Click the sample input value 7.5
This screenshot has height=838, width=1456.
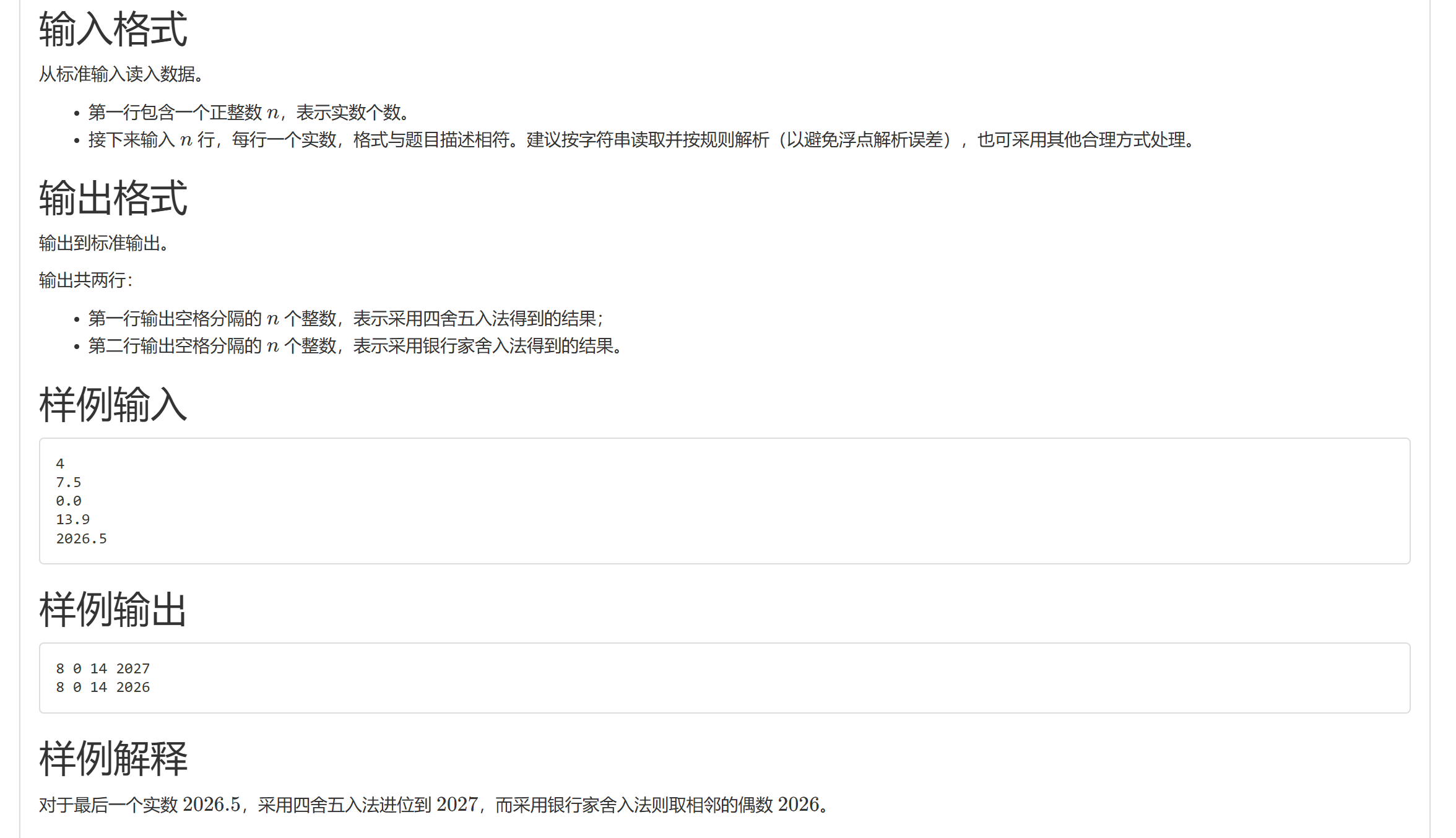click(69, 482)
